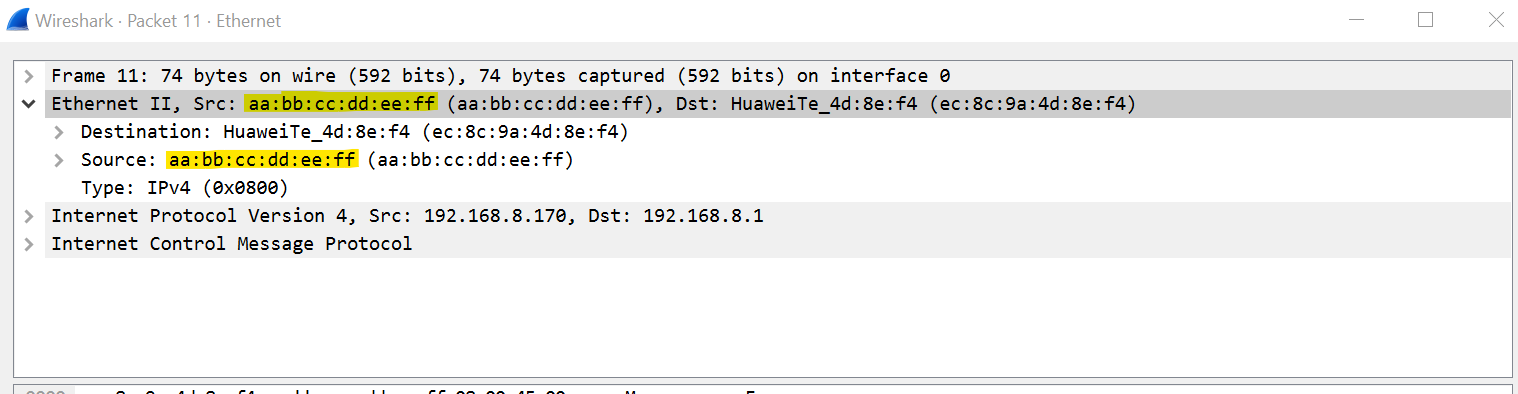Viewport: 1518px width, 394px height.
Task: Maximize the Packet 11 window
Action: tap(1426, 19)
